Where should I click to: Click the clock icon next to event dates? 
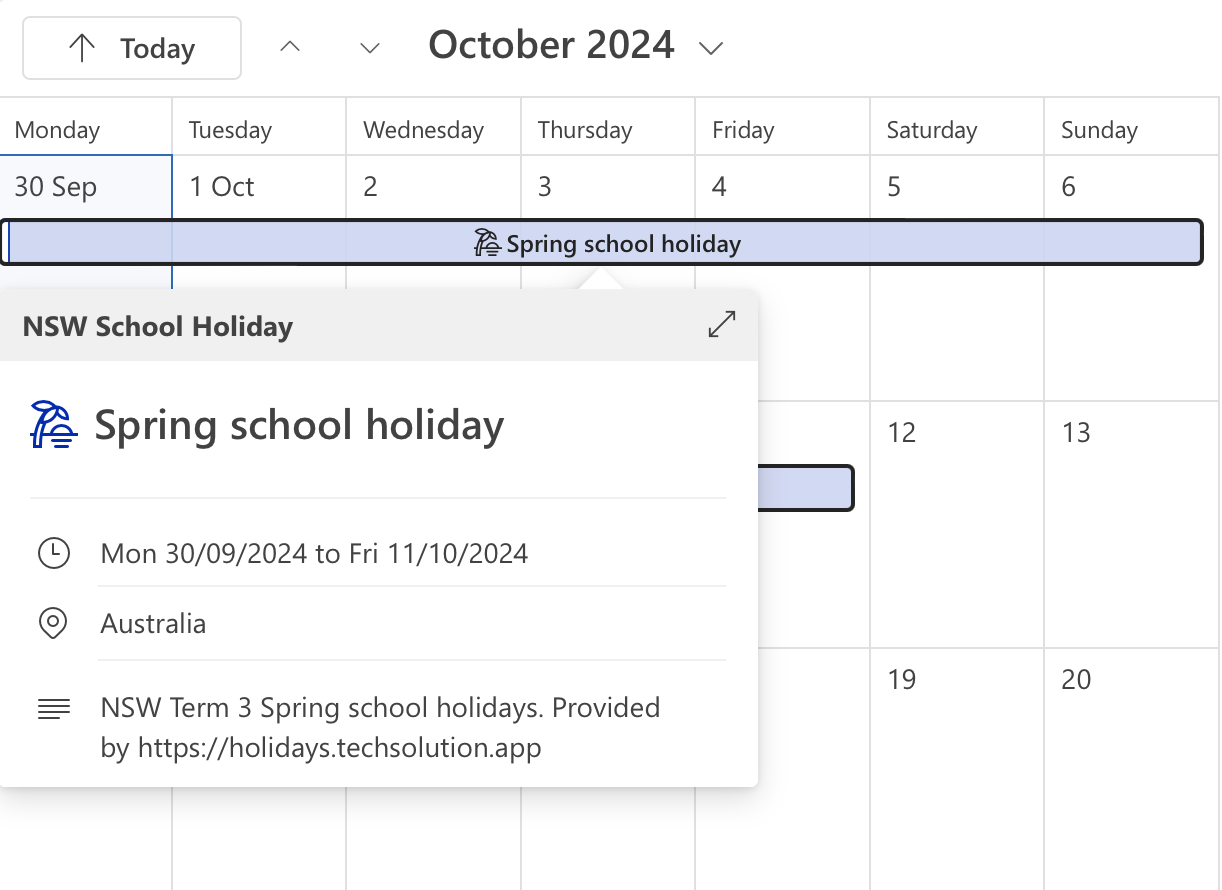[x=54, y=552]
